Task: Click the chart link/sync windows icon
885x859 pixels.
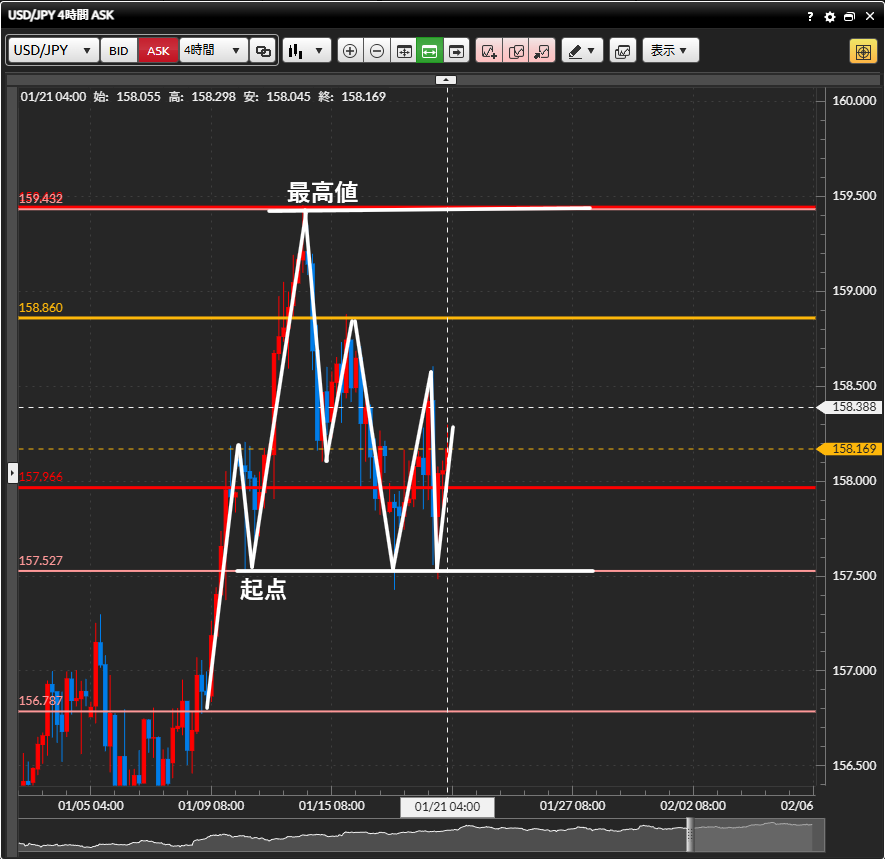Action: pos(263,51)
